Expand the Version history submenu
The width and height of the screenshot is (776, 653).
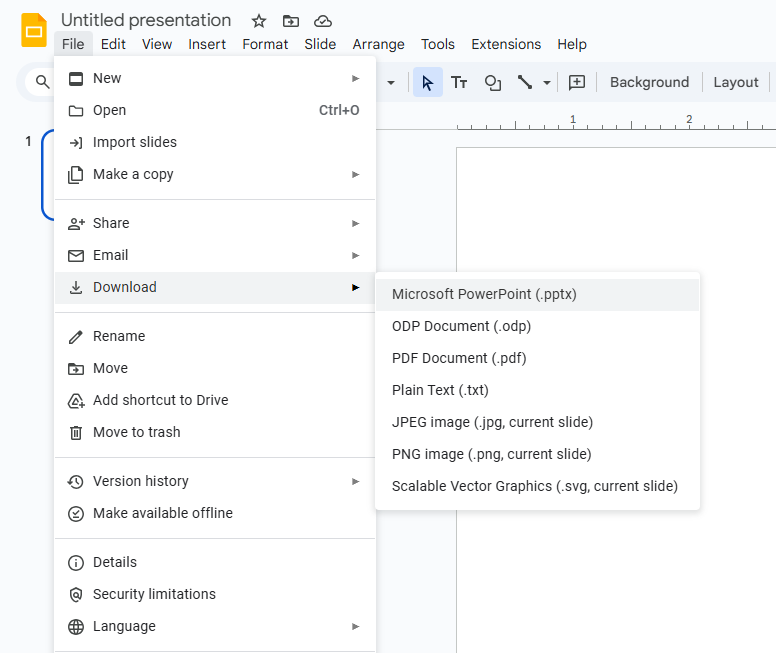coord(215,481)
